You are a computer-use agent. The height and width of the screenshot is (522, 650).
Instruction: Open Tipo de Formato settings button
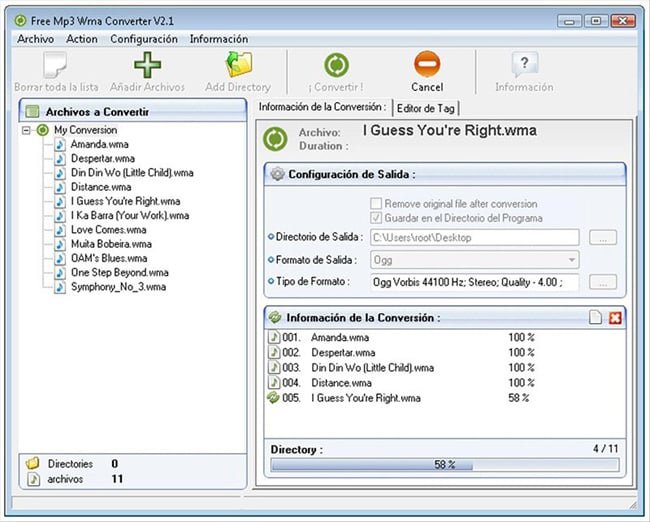(x=602, y=282)
